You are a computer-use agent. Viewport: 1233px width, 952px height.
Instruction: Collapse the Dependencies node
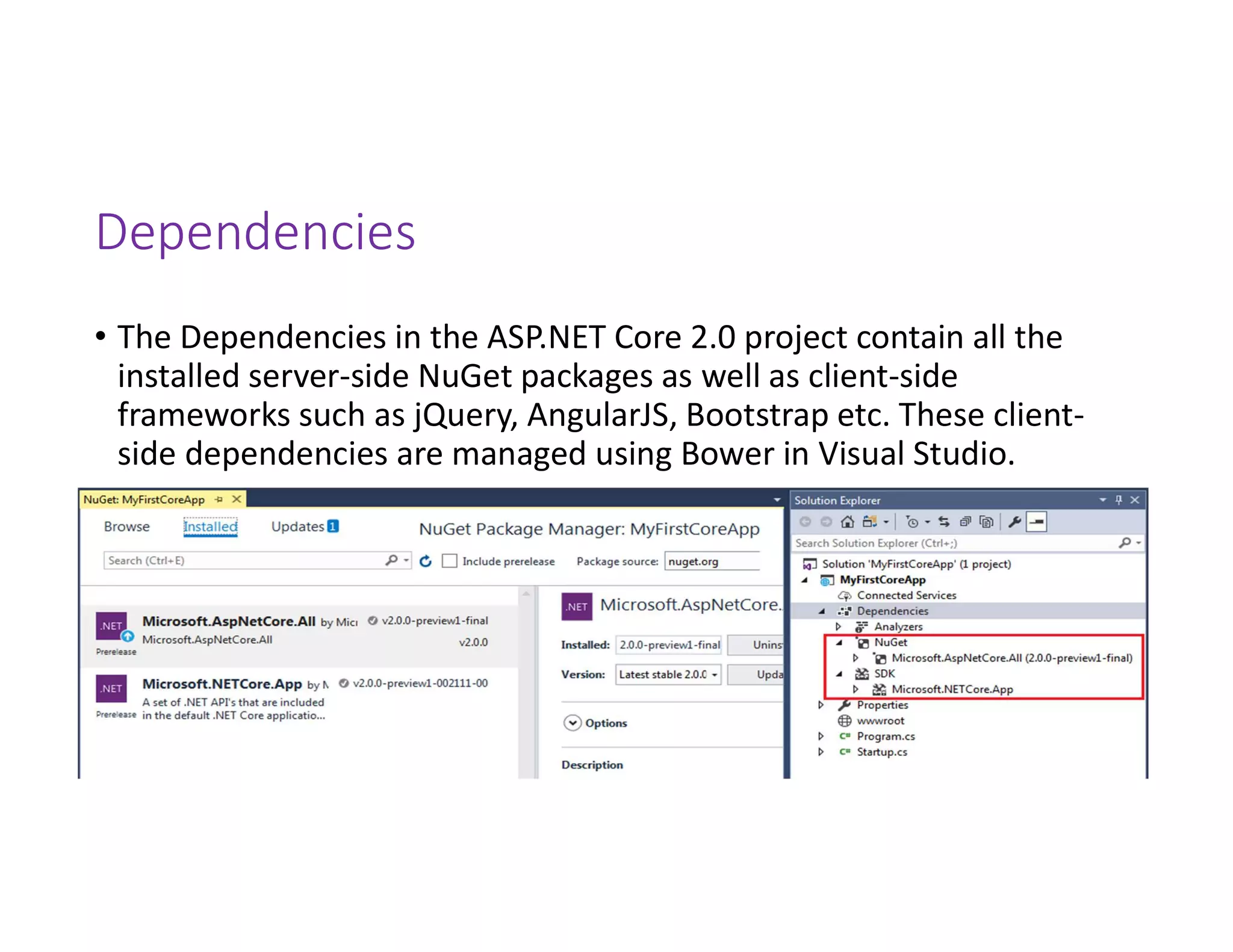(x=822, y=611)
